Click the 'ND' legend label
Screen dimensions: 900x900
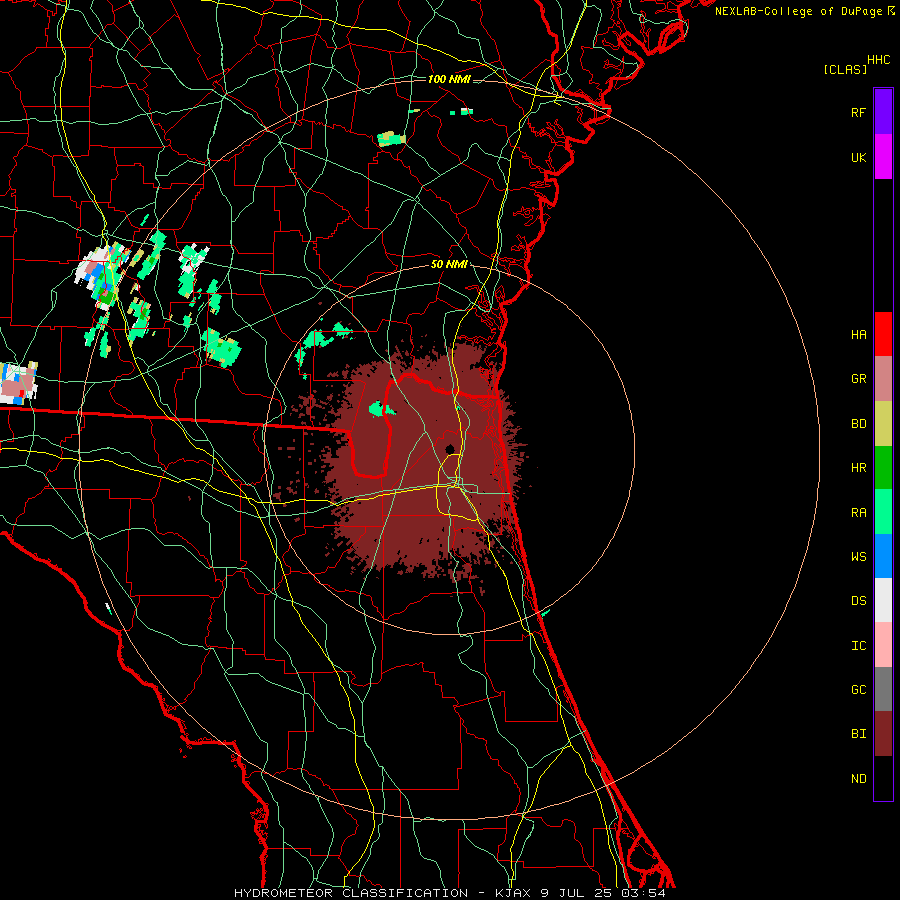pyautogui.click(x=858, y=779)
